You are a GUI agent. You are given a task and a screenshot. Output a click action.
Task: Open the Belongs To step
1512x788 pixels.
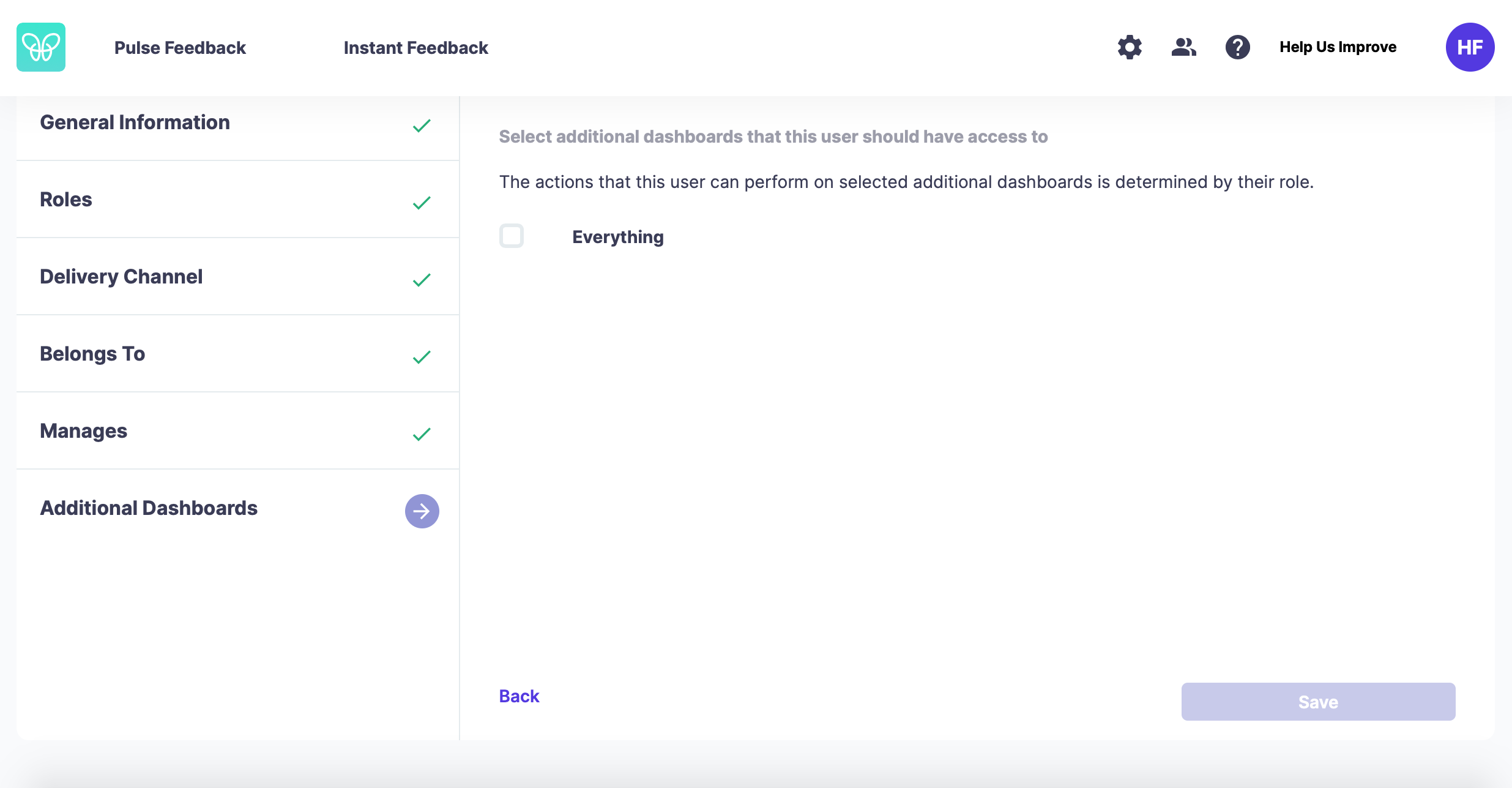238,354
